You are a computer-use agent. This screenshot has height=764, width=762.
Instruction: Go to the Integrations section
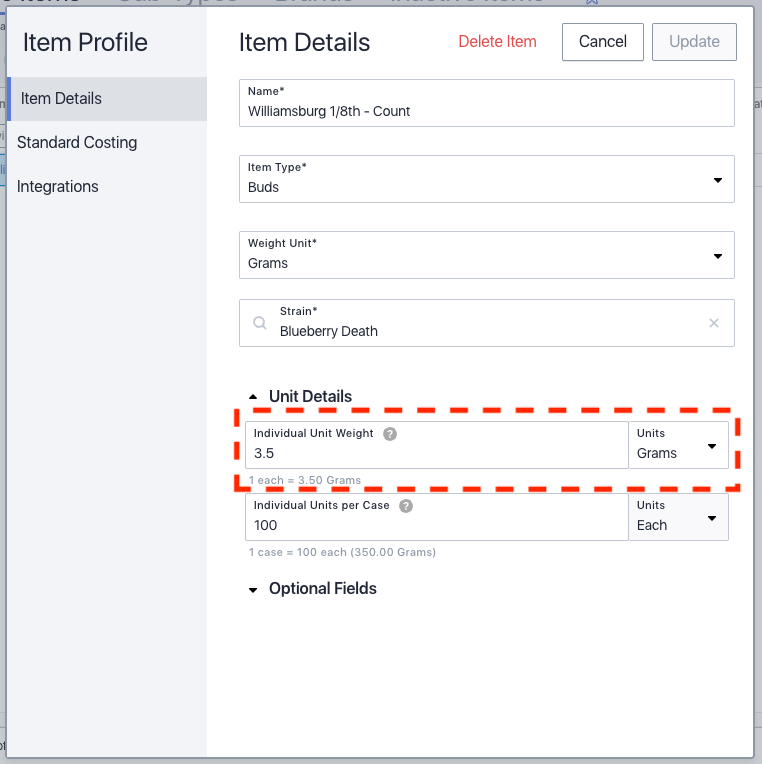coord(57,187)
